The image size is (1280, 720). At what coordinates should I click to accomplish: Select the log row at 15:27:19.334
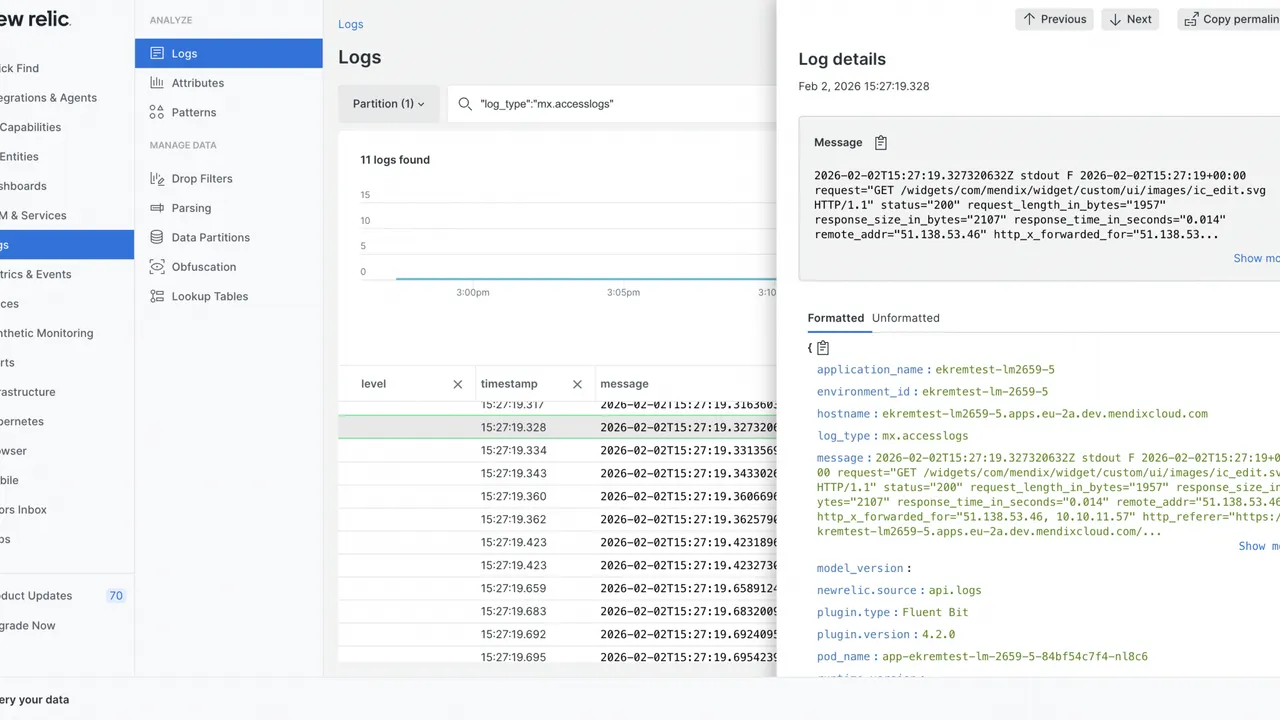[x=557, y=451]
